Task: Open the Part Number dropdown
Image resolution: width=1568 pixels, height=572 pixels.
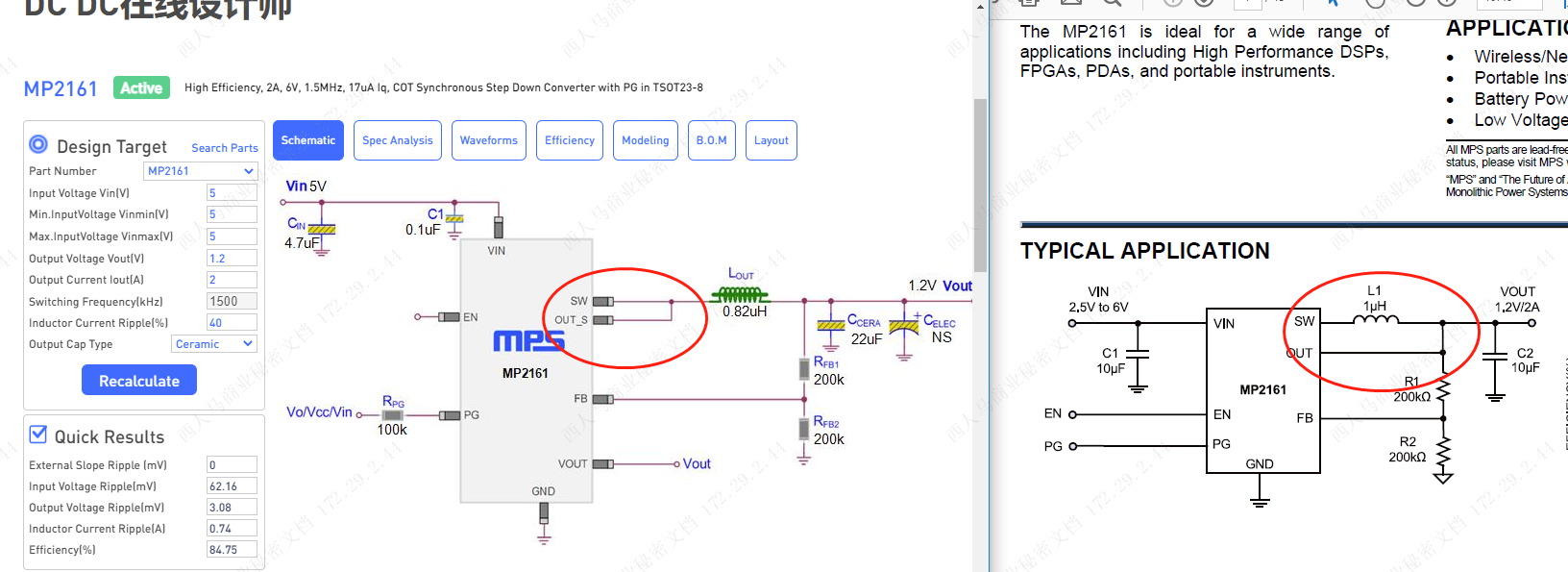Action: click(x=201, y=171)
